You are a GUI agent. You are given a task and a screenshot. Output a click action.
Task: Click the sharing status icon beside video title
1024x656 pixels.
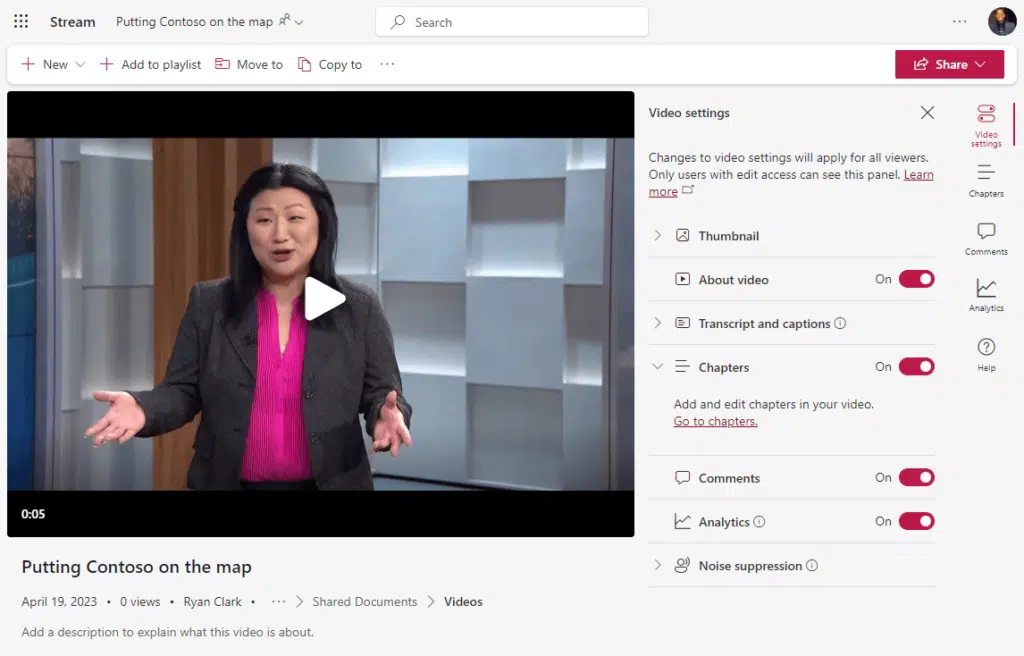point(284,20)
